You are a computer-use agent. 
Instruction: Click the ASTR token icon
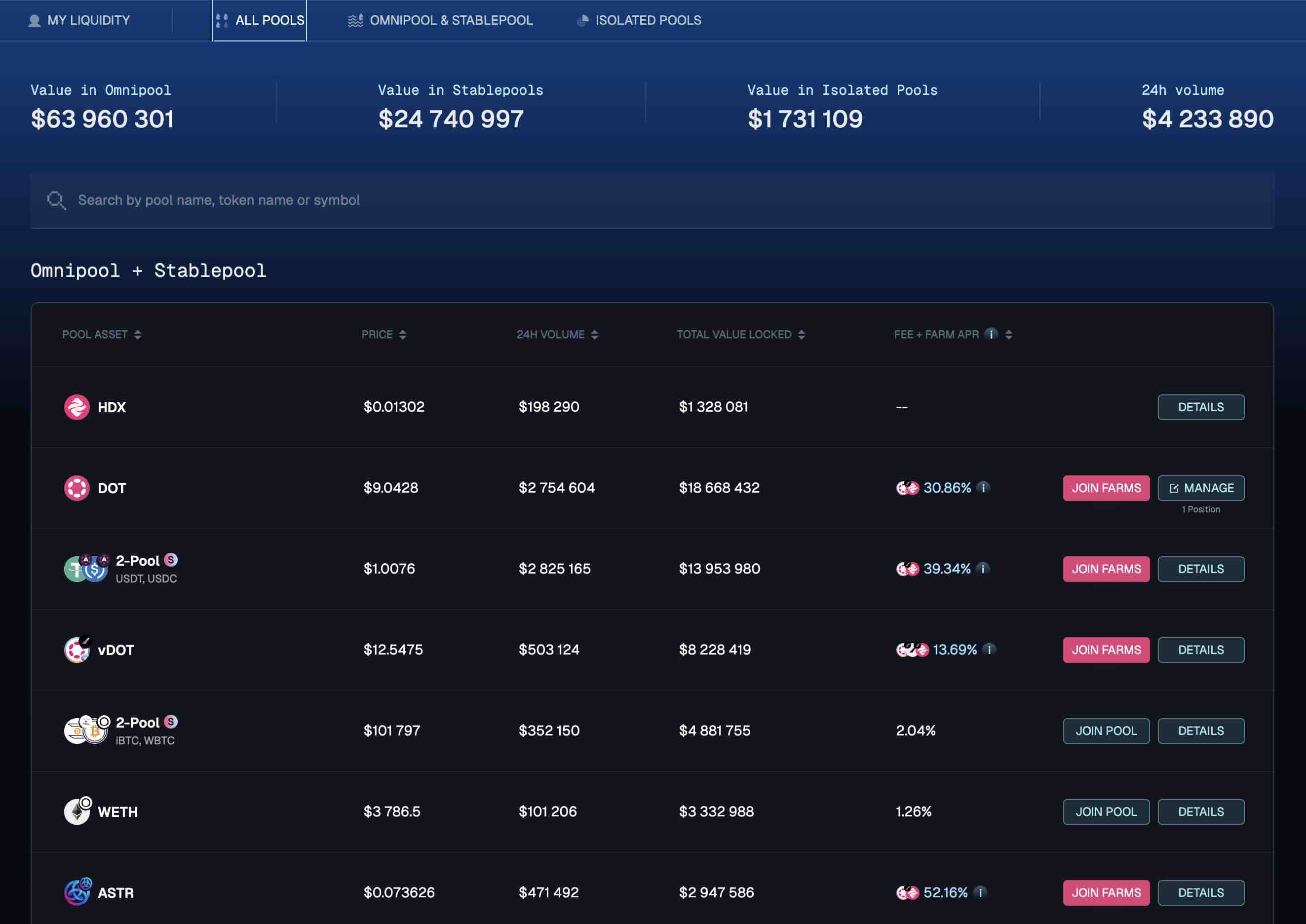(x=77, y=891)
